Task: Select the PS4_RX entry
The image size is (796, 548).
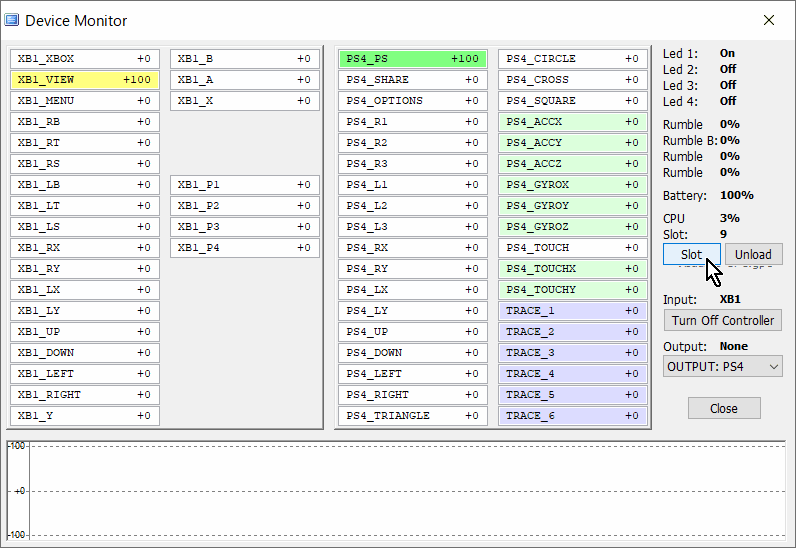Action: point(413,248)
